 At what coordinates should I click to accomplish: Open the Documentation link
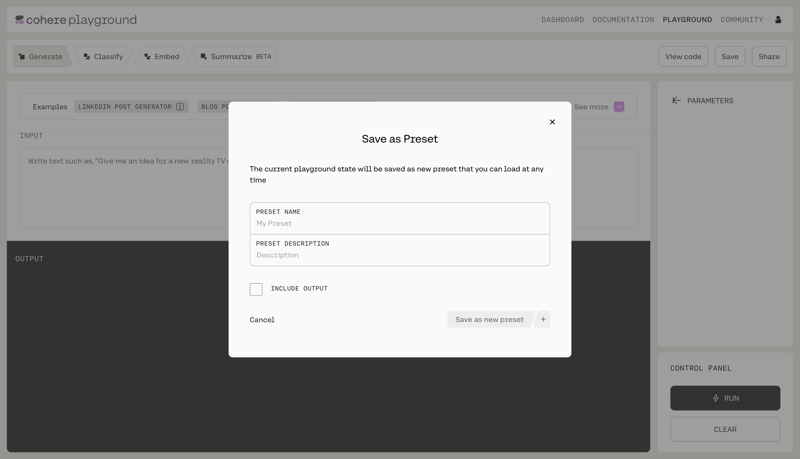[623, 19]
